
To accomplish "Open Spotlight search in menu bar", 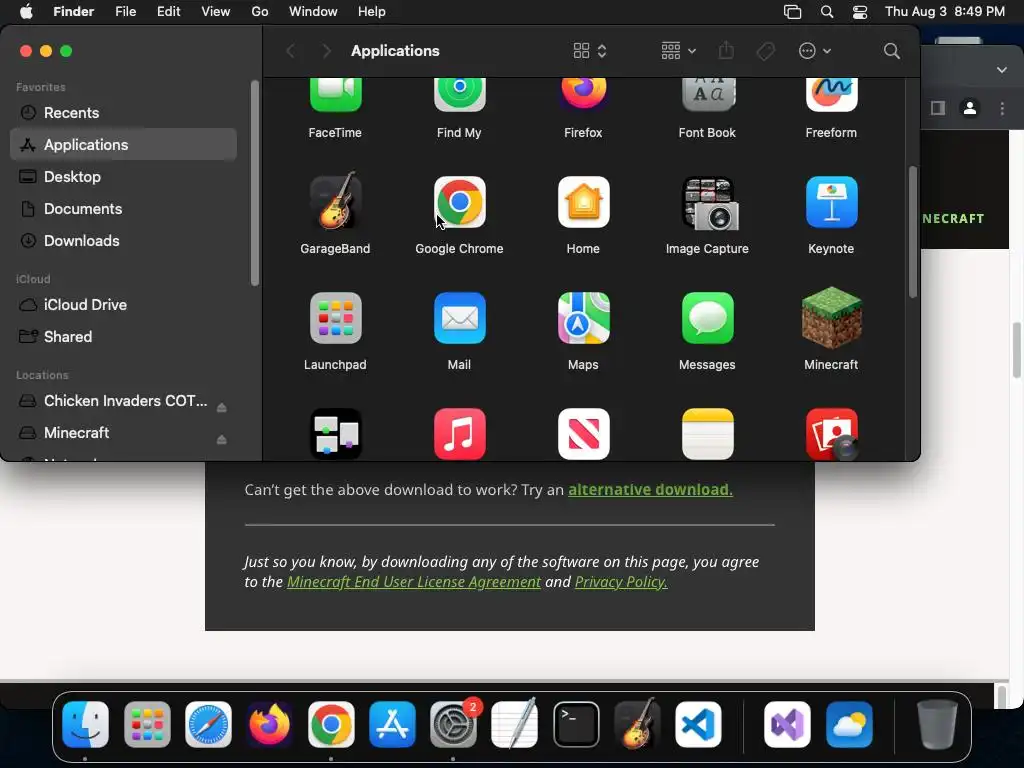I will pos(827,12).
